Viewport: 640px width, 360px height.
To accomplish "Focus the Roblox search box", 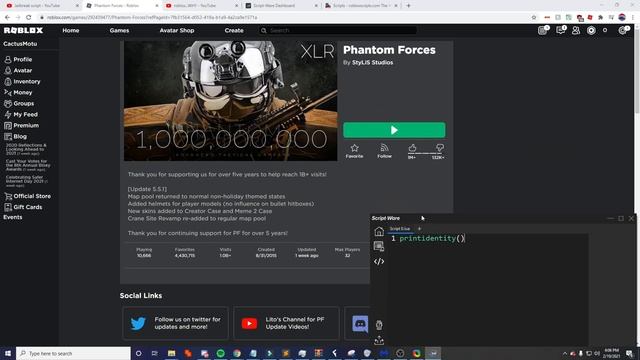I will 338,31.
